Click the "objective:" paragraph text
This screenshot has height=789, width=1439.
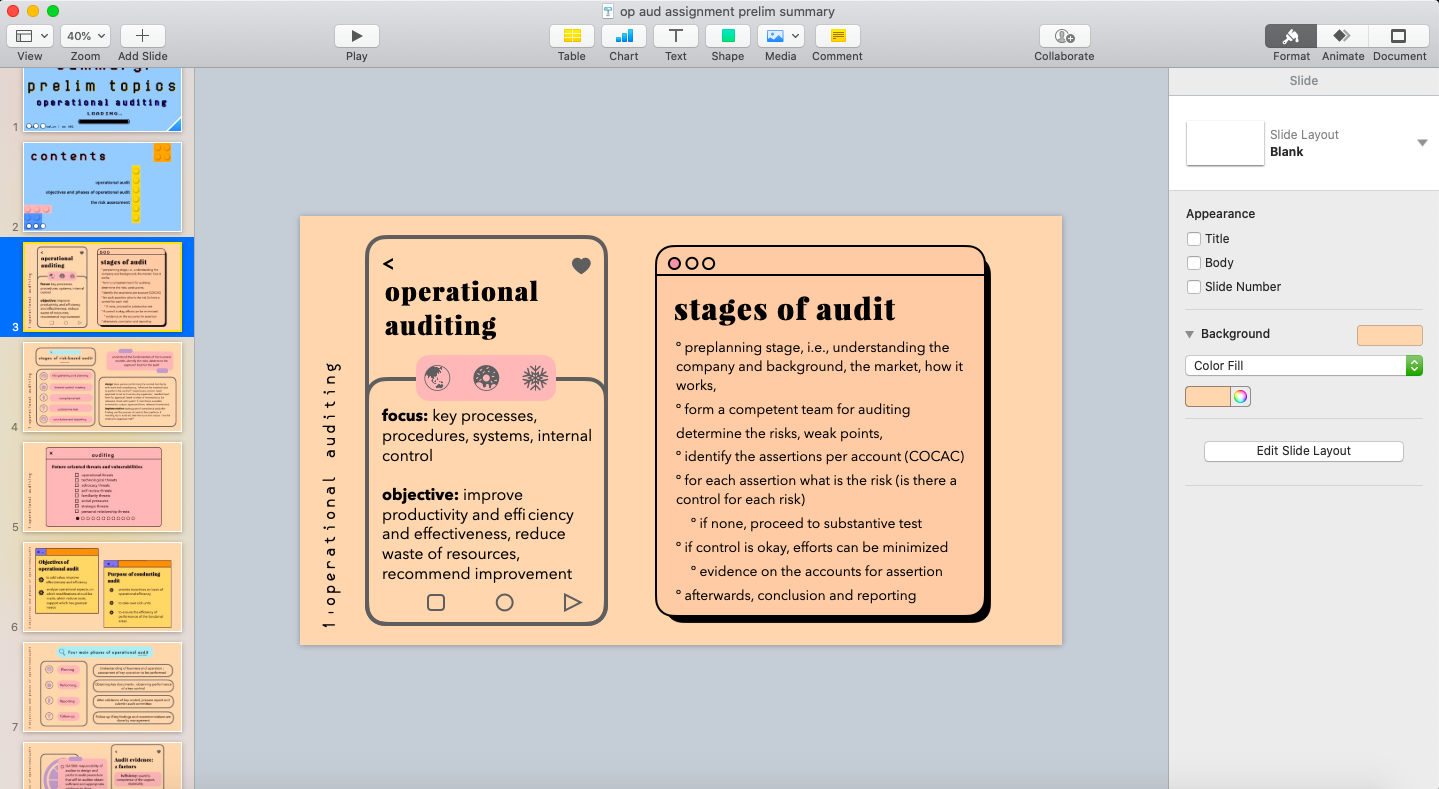478,534
